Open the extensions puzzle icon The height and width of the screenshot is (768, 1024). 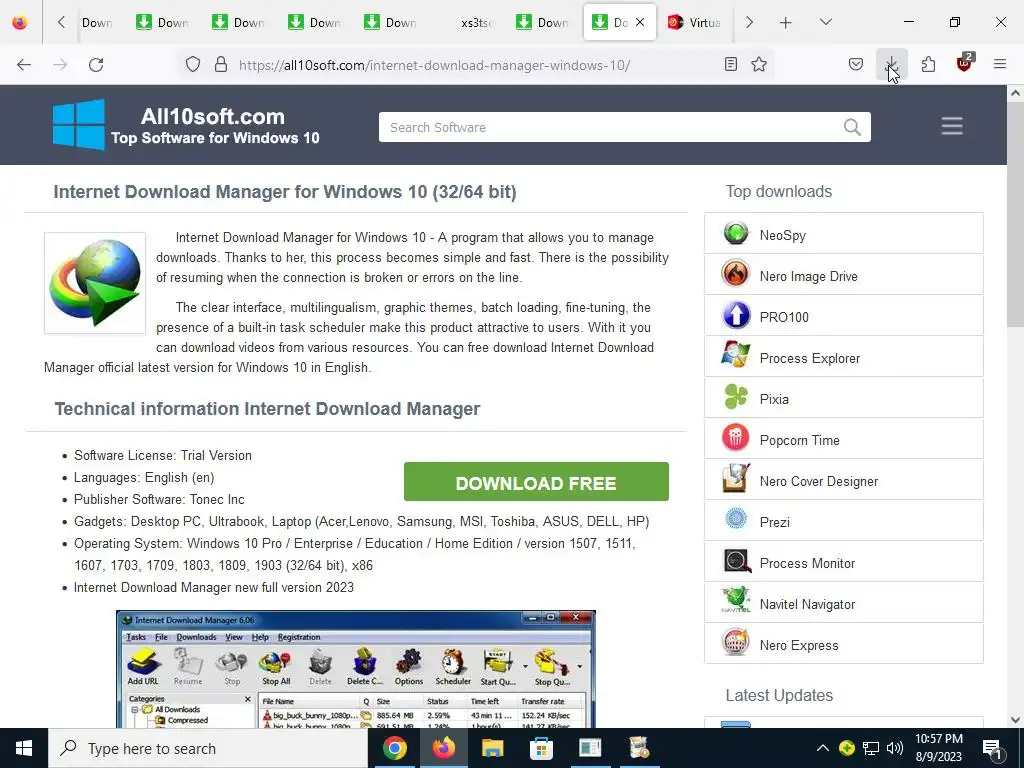tap(928, 64)
